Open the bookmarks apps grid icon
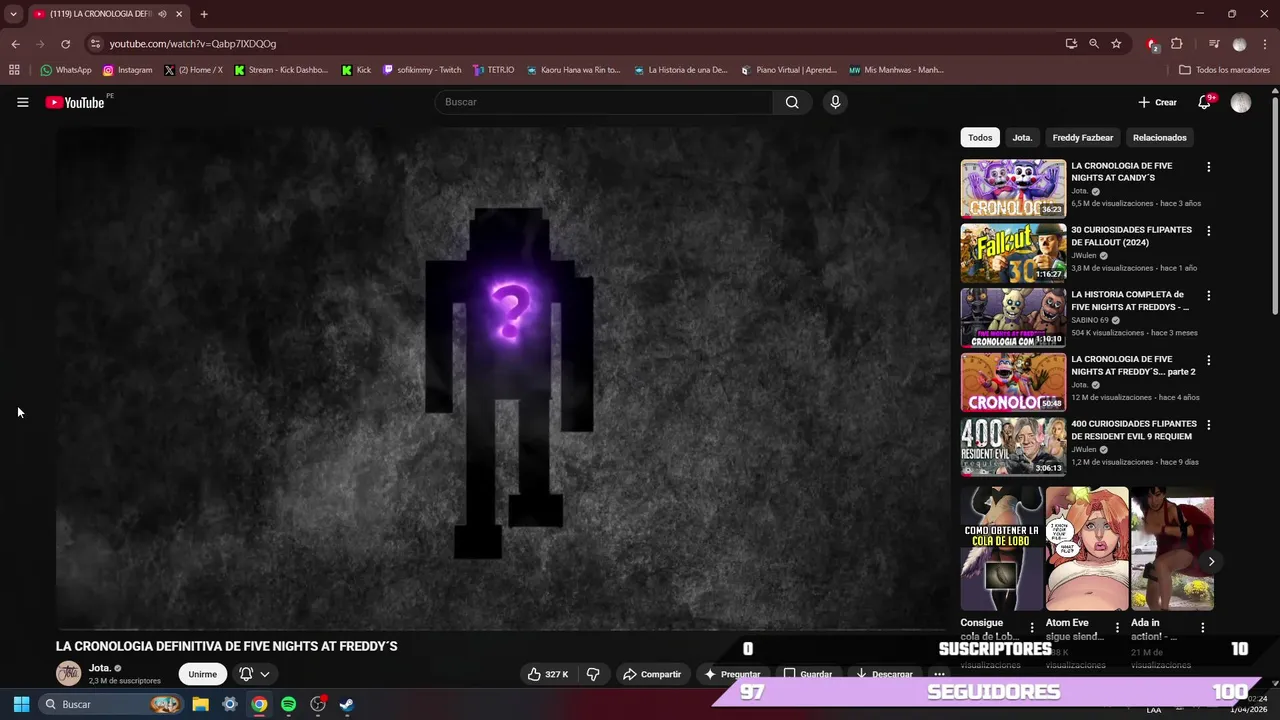 [14, 70]
